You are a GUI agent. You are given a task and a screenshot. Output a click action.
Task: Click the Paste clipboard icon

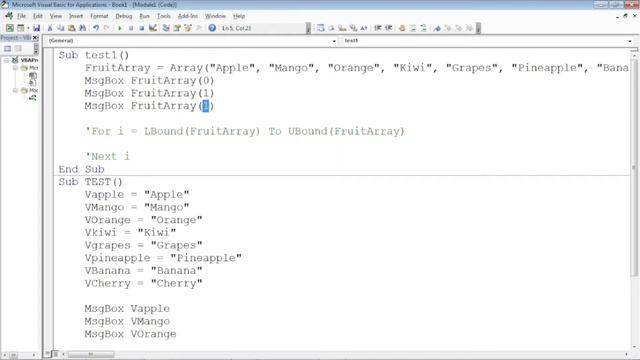tap(71, 28)
